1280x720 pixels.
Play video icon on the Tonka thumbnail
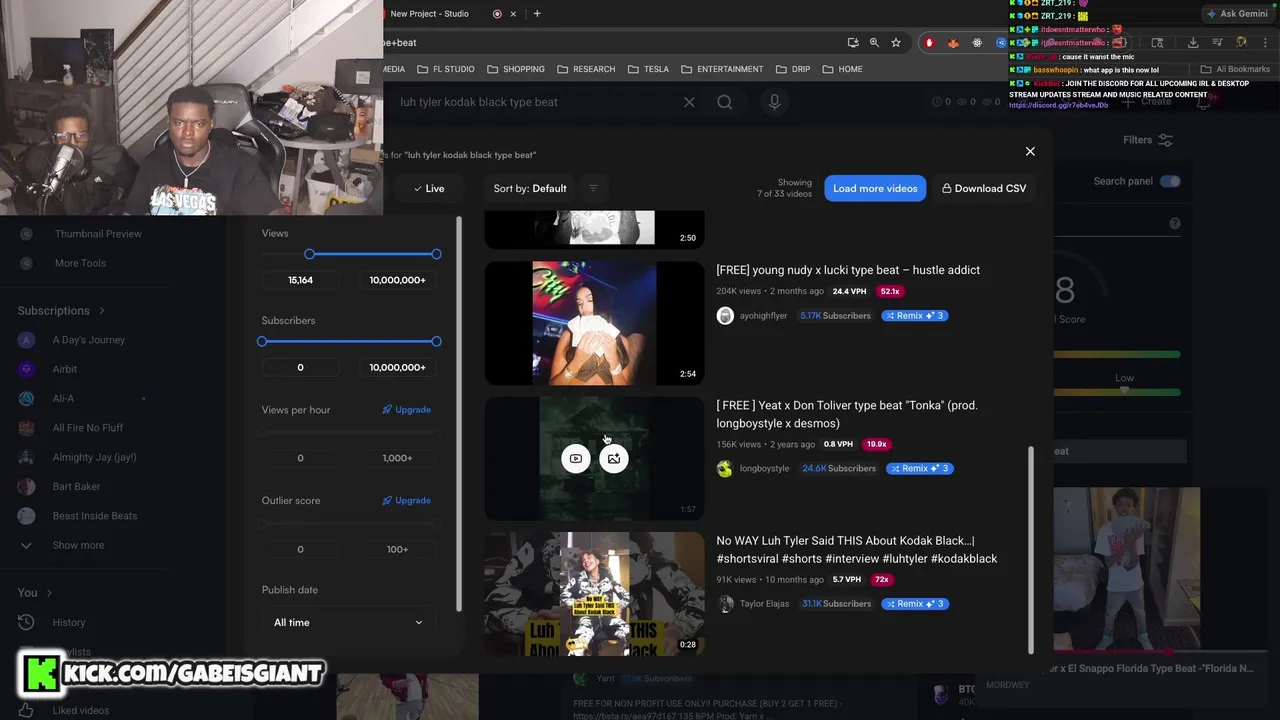(576, 458)
